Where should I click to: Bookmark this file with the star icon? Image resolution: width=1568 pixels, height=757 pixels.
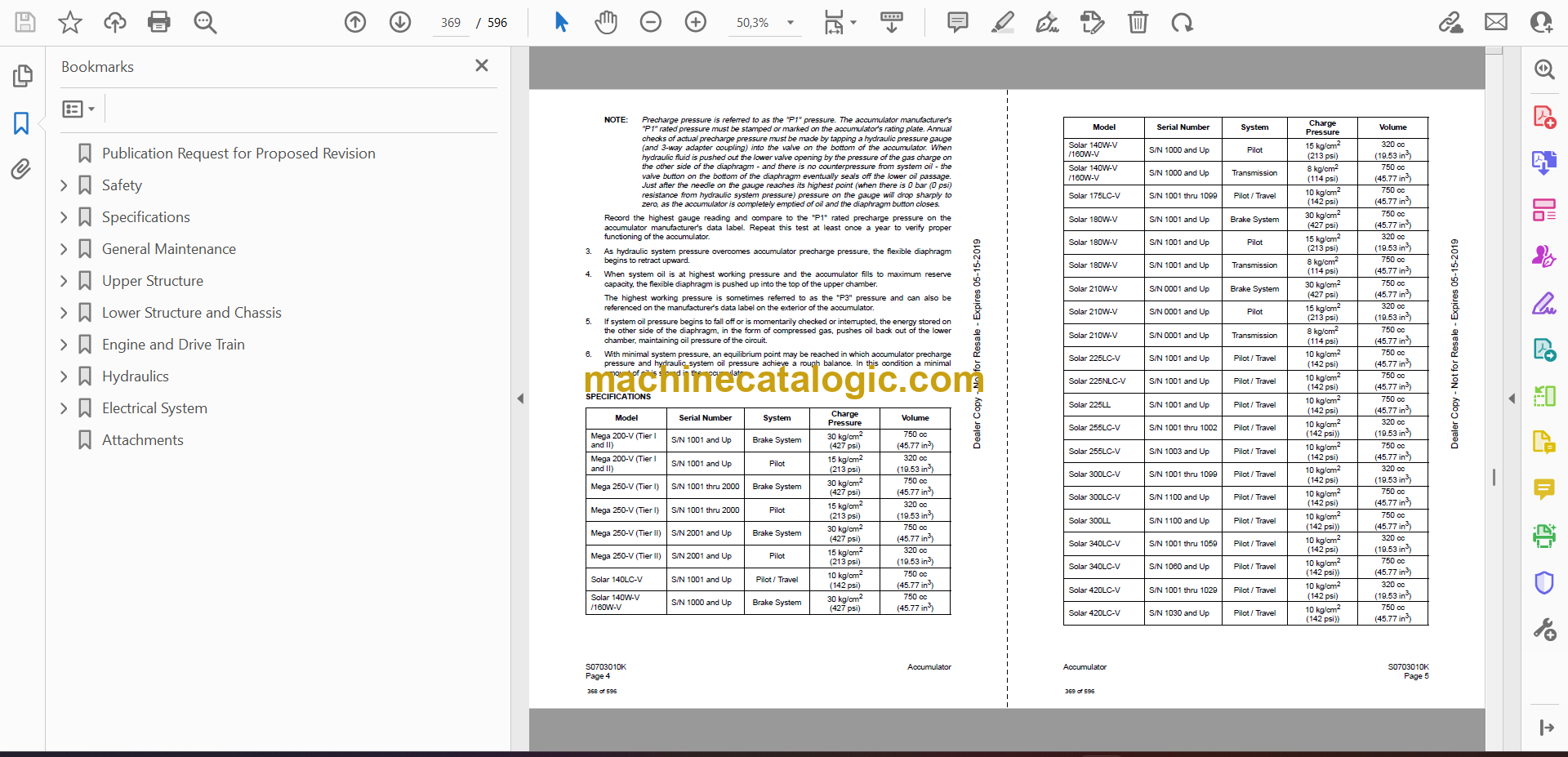70,22
